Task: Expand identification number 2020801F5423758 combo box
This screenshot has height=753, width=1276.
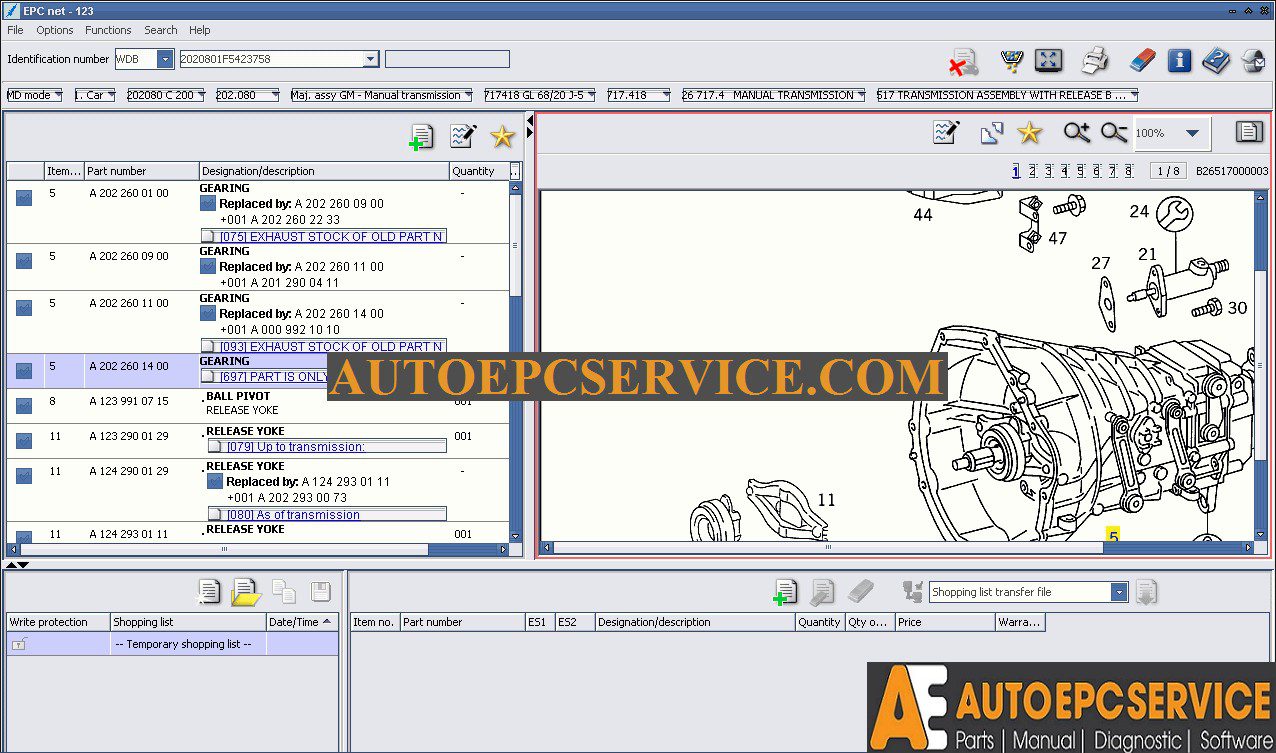Action: coord(371,59)
